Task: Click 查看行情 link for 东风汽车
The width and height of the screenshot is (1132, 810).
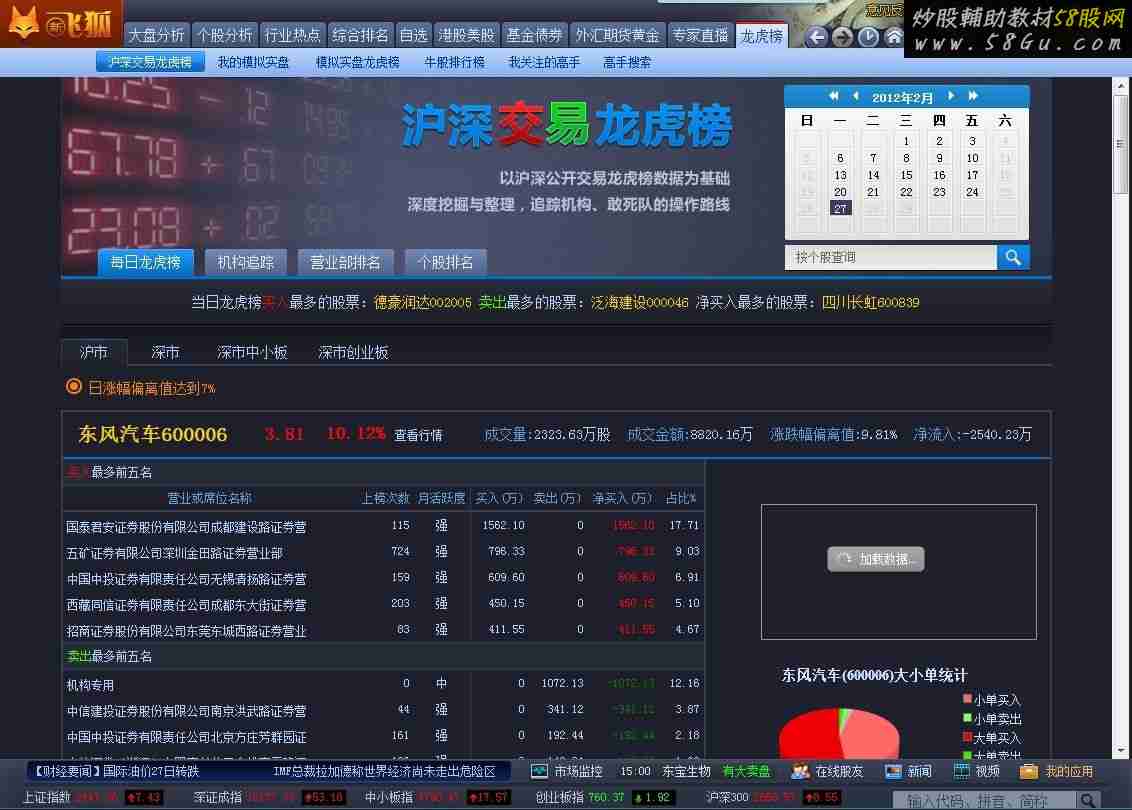Action: click(x=418, y=435)
